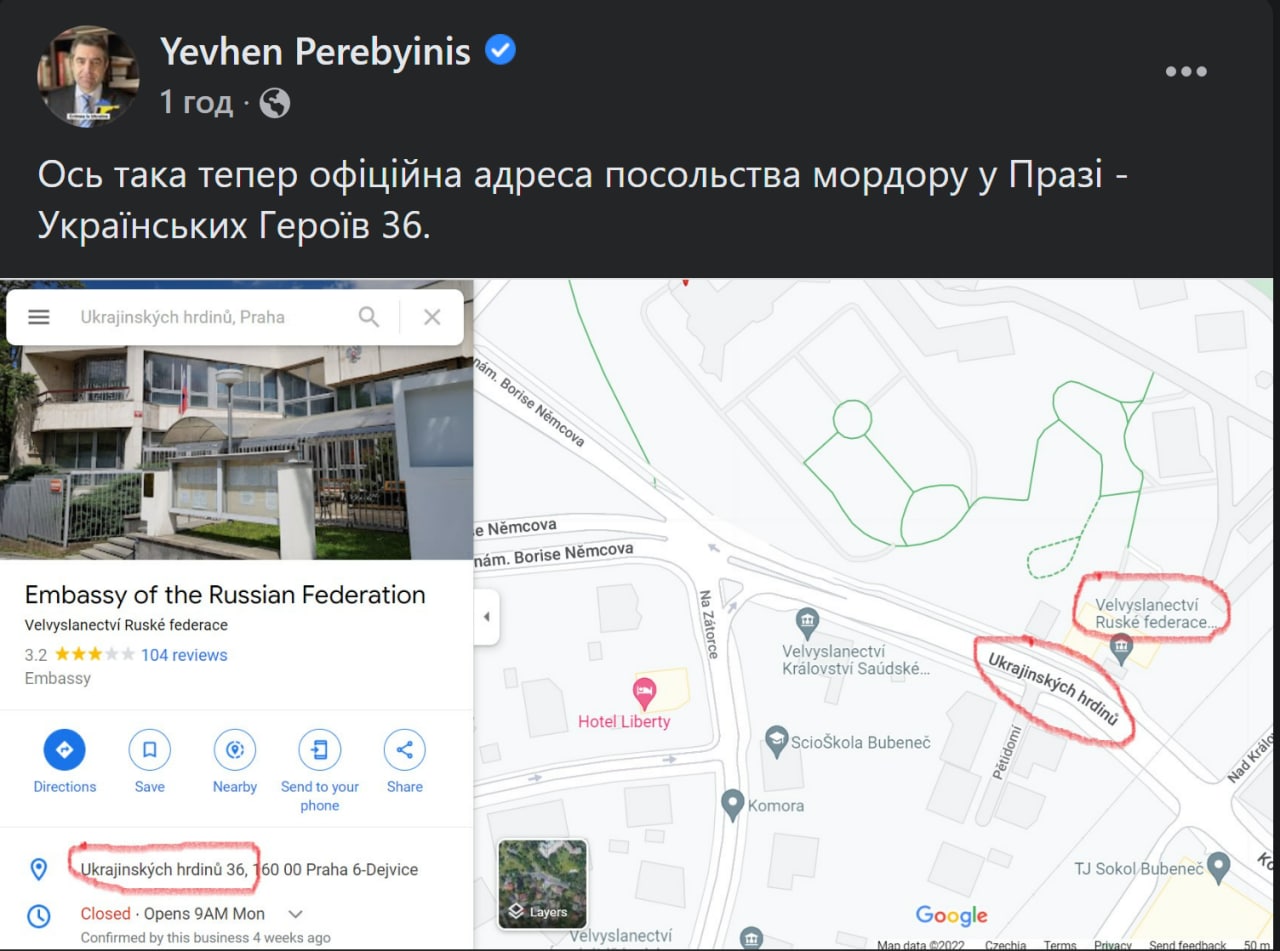The image size is (1280, 951).
Task: Click the Share icon
Action: pyautogui.click(x=405, y=750)
